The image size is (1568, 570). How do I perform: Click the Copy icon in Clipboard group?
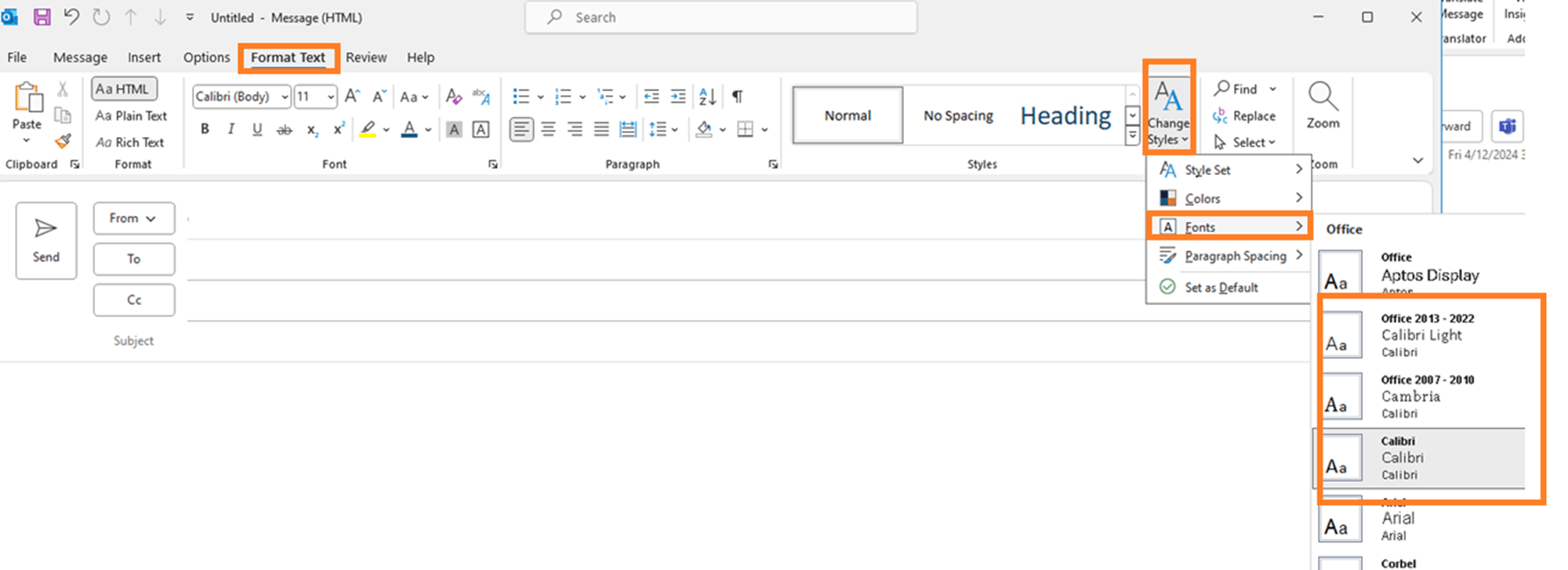pyautogui.click(x=63, y=116)
